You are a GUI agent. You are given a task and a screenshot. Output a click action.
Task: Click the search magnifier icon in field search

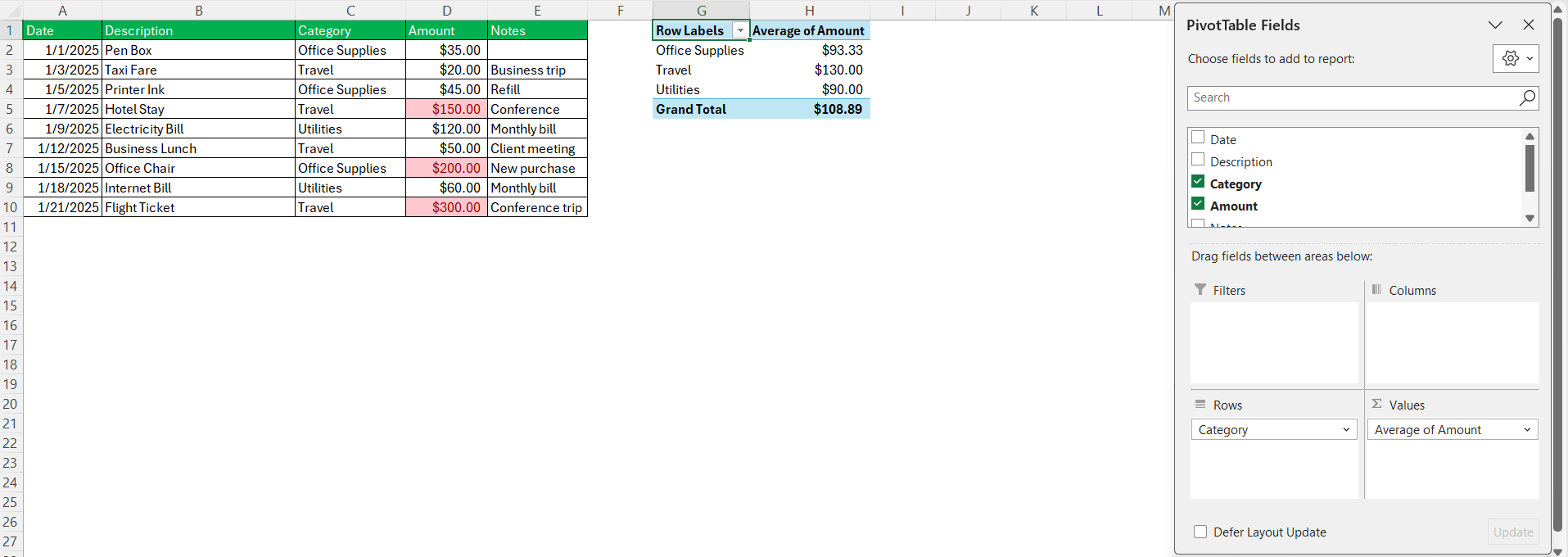click(x=1527, y=97)
